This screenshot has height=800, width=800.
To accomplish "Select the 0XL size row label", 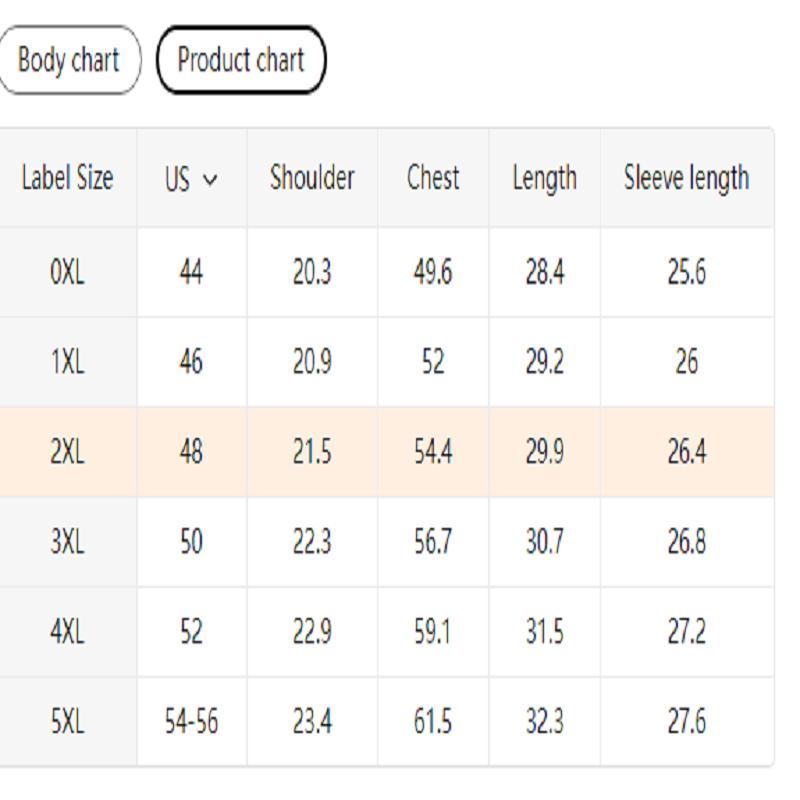I will pyautogui.click(x=67, y=272).
